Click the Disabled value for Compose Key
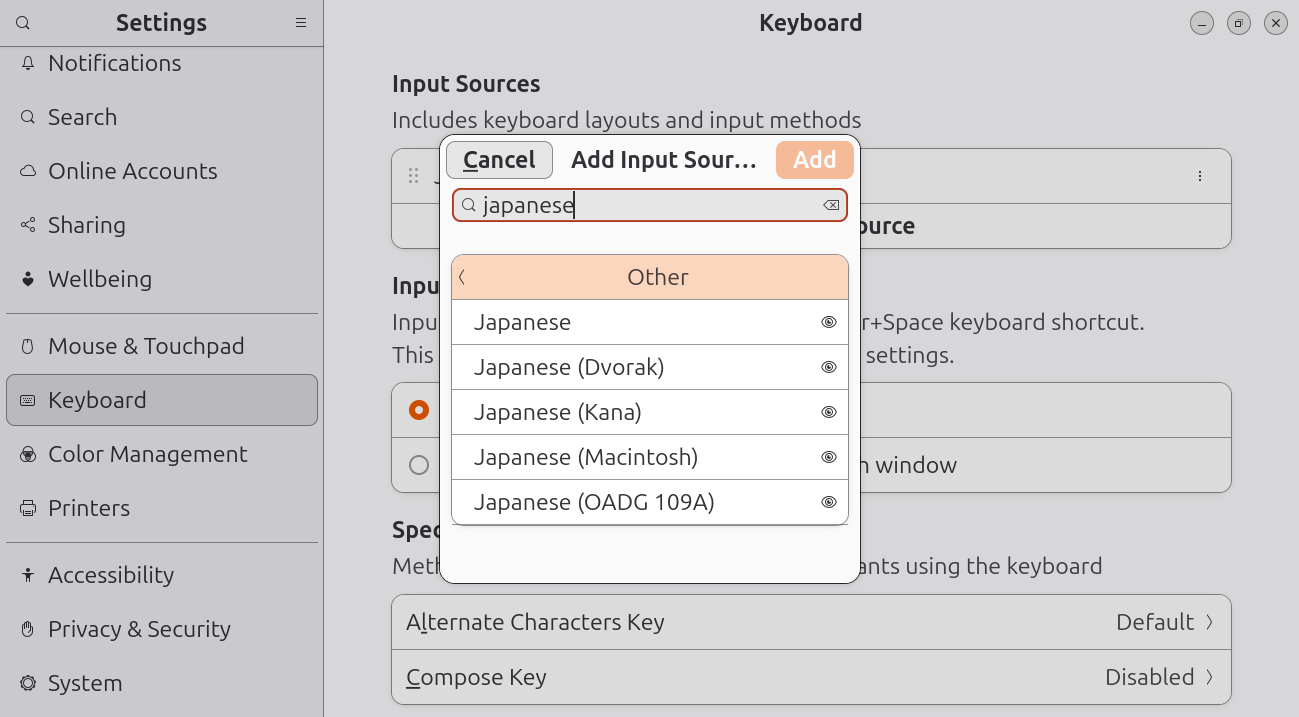 1149,677
